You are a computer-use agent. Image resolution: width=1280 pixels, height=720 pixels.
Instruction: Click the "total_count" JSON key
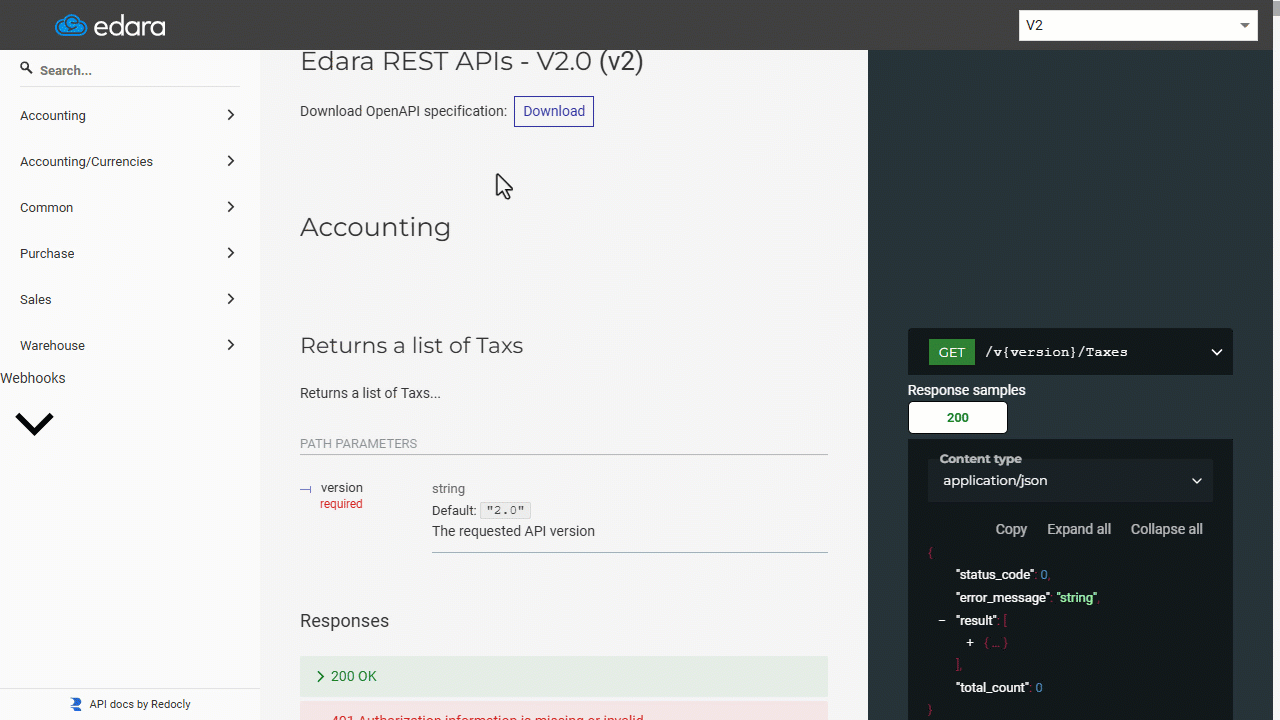click(992, 688)
